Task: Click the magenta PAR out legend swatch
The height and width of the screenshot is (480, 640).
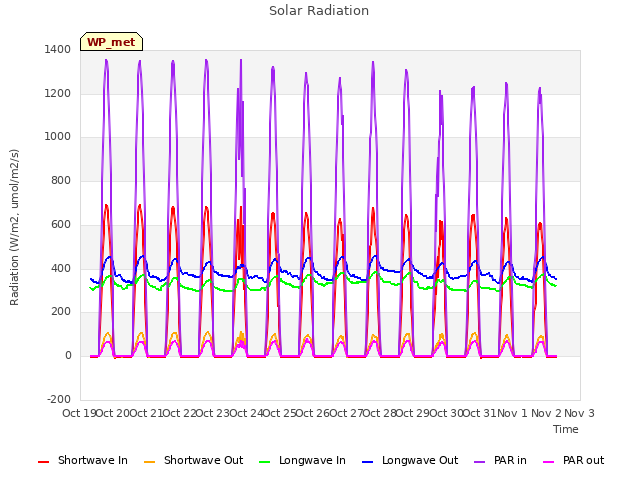Action: (x=549, y=462)
